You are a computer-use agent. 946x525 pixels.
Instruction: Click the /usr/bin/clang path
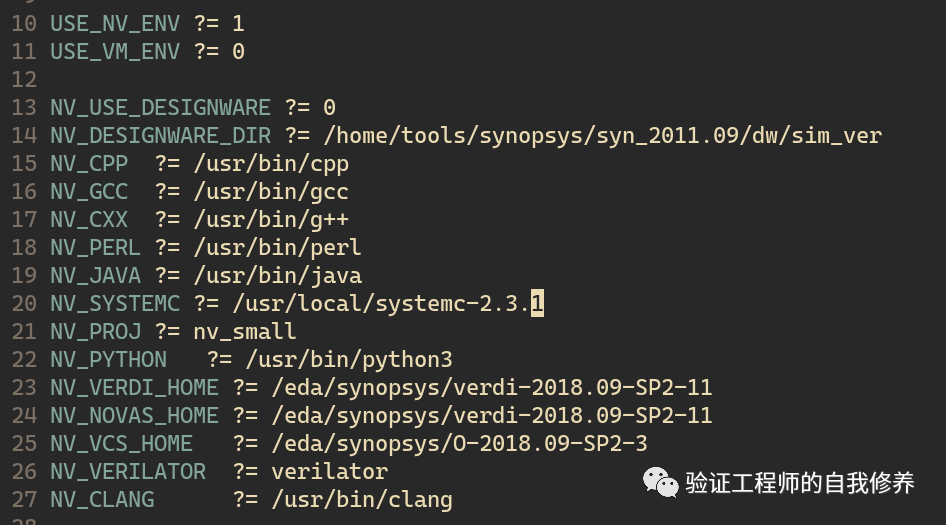[362, 500]
